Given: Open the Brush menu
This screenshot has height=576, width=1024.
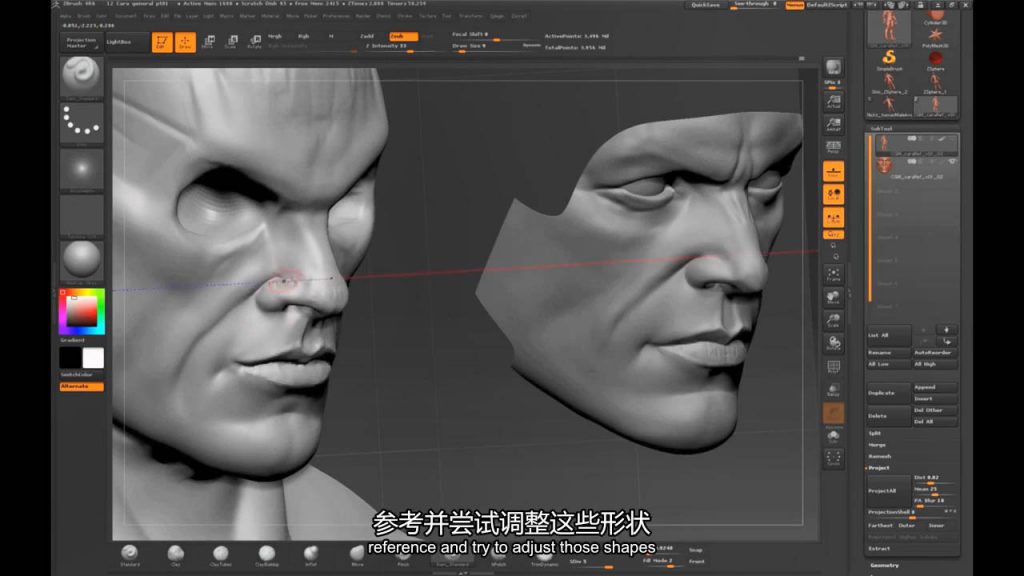Looking at the screenshot, I should coord(84,16).
